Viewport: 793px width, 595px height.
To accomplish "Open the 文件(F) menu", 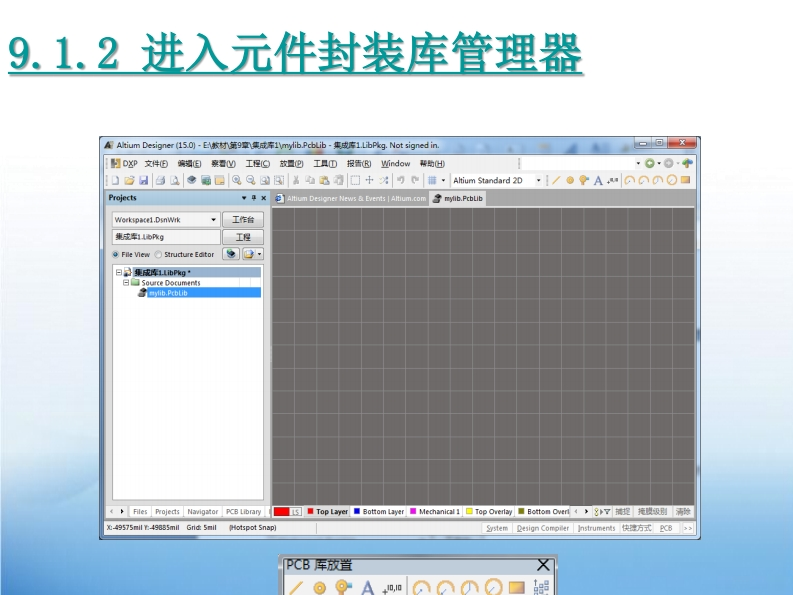I will [x=156, y=163].
